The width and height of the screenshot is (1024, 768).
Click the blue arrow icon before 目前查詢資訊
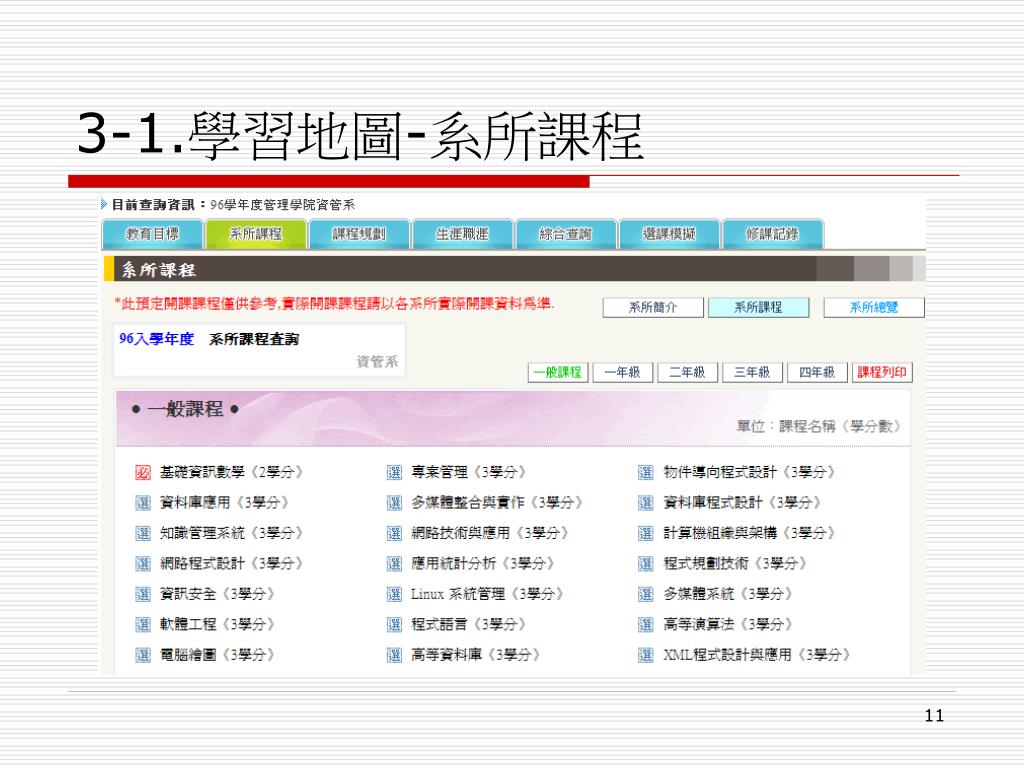(x=104, y=204)
